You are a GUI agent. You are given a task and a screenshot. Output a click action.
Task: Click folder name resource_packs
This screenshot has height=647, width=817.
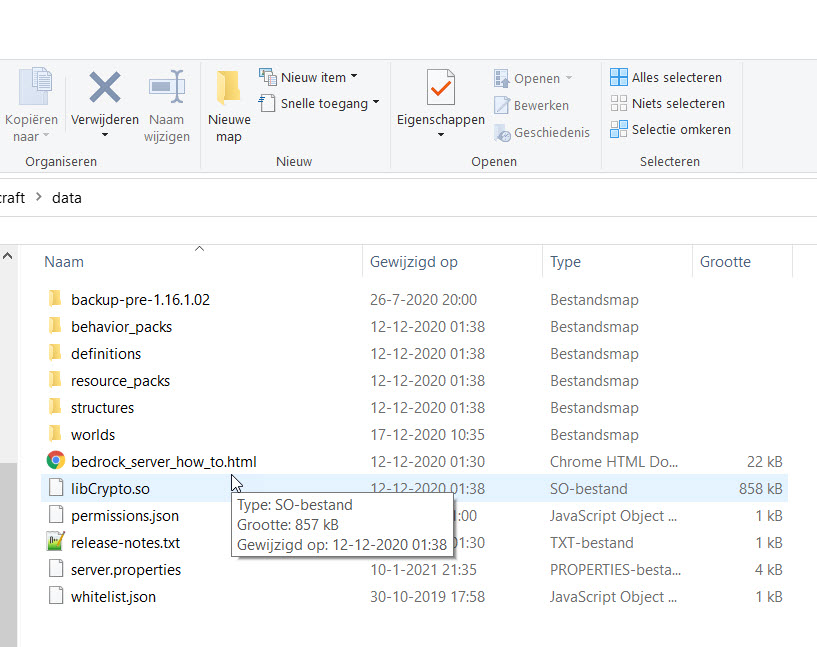(x=120, y=381)
